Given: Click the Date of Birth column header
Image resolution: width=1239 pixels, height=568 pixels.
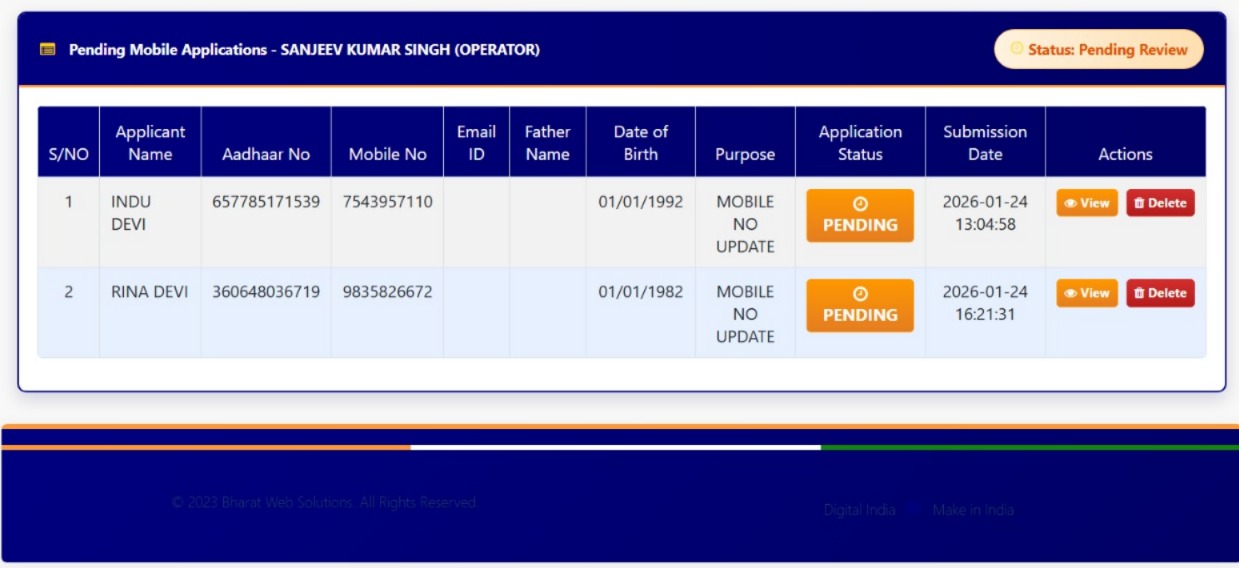Looking at the screenshot, I should point(640,143).
